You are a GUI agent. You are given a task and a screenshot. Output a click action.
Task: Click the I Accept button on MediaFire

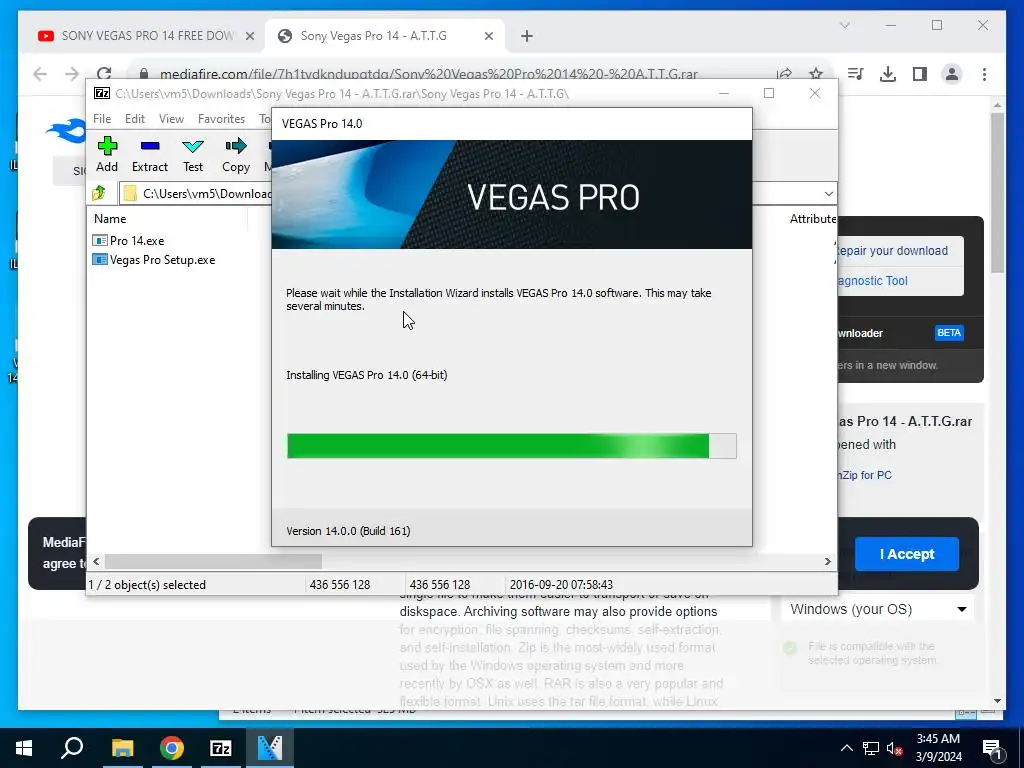(906, 554)
